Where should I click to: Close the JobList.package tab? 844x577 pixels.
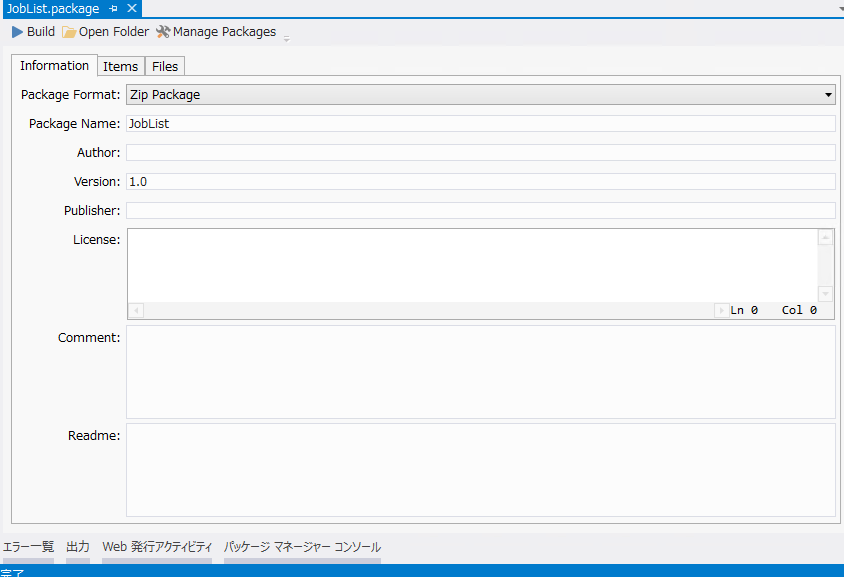132,9
